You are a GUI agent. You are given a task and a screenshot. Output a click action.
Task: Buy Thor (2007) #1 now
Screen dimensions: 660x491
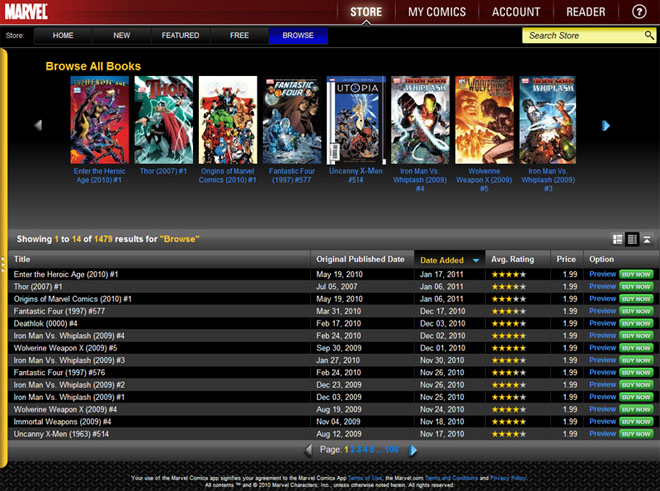click(x=636, y=287)
